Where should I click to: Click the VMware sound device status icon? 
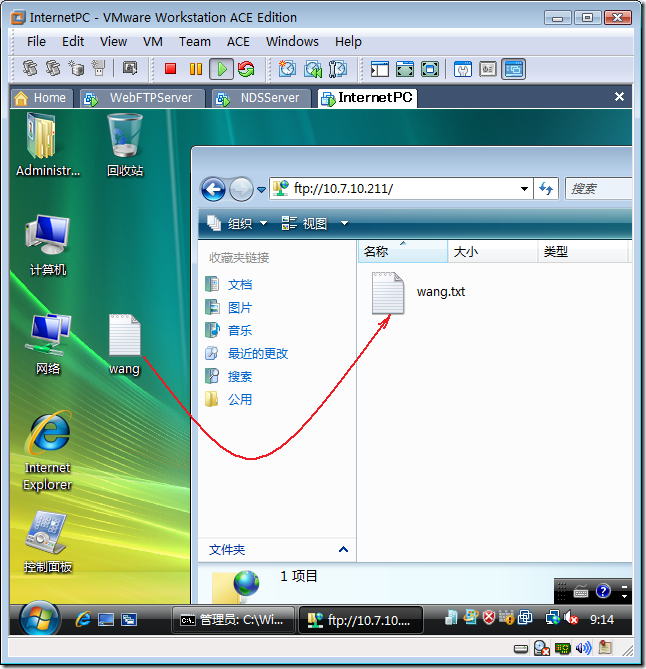point(583,649)
